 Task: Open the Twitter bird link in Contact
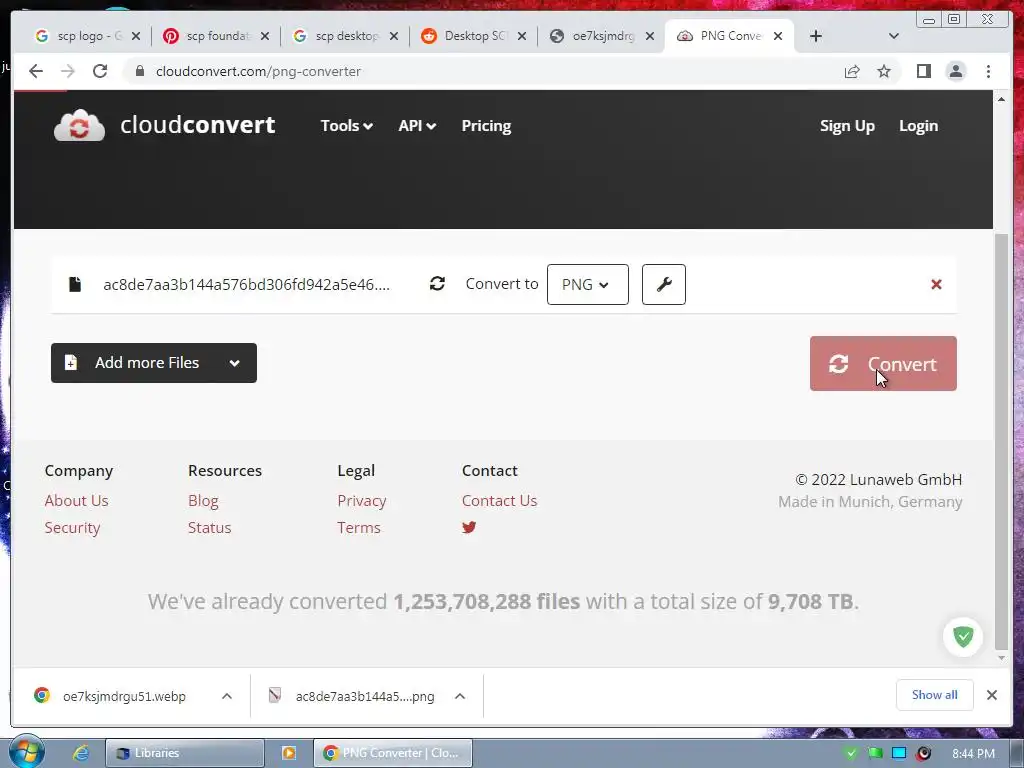[469, 527]
